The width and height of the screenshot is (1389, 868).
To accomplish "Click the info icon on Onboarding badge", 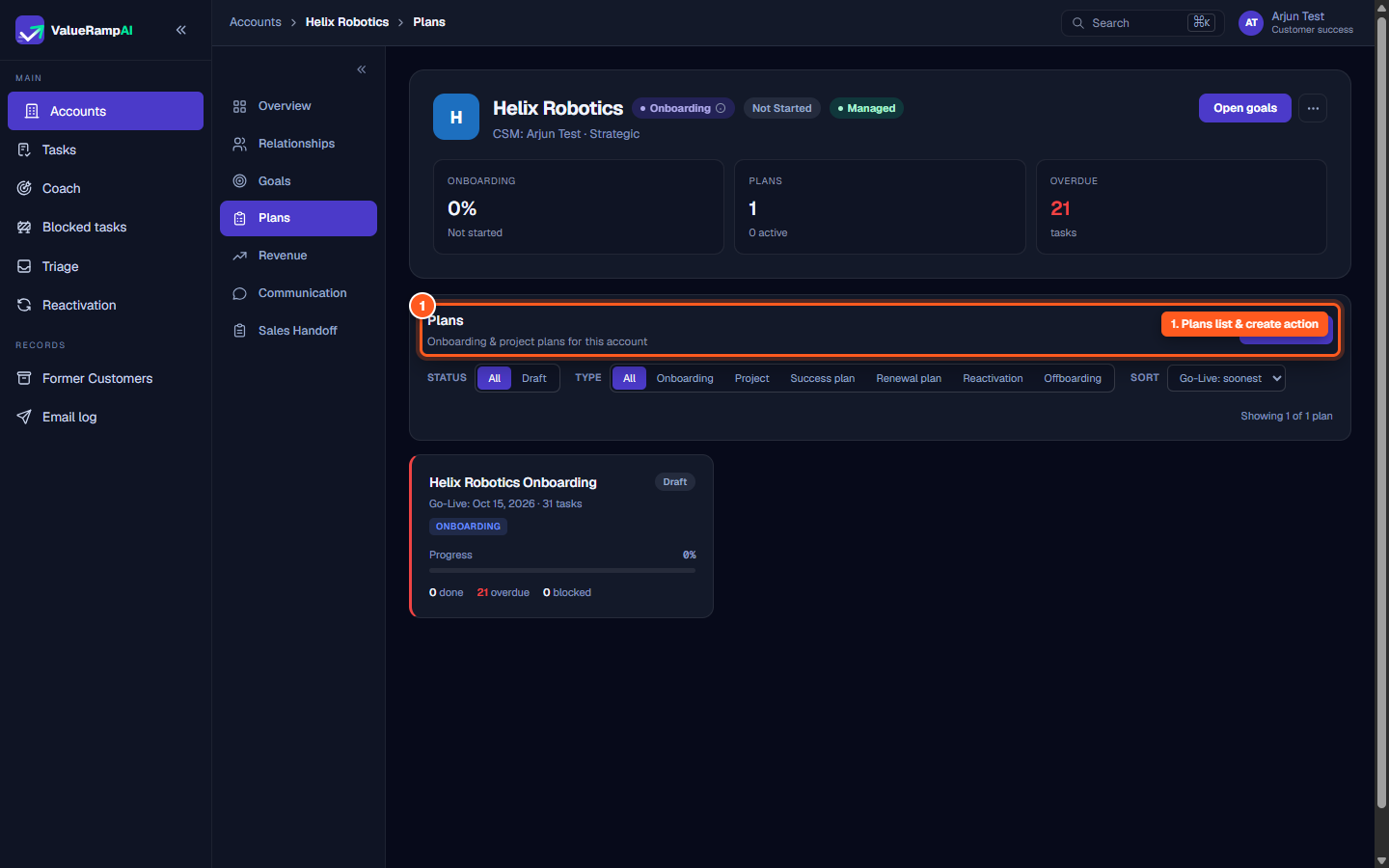I will click(721, 108).
